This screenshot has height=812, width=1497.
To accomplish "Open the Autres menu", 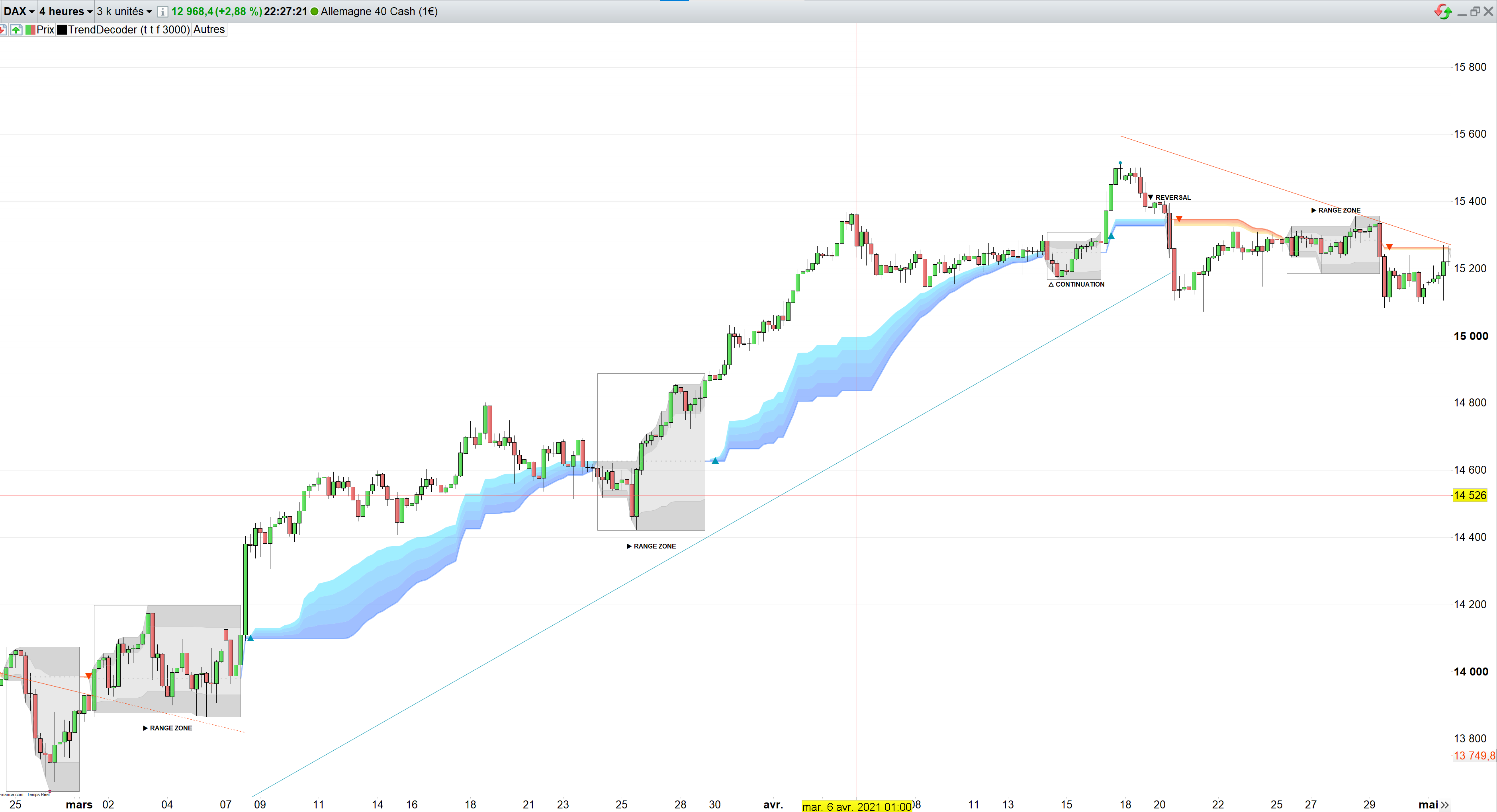I will (209, 29).
